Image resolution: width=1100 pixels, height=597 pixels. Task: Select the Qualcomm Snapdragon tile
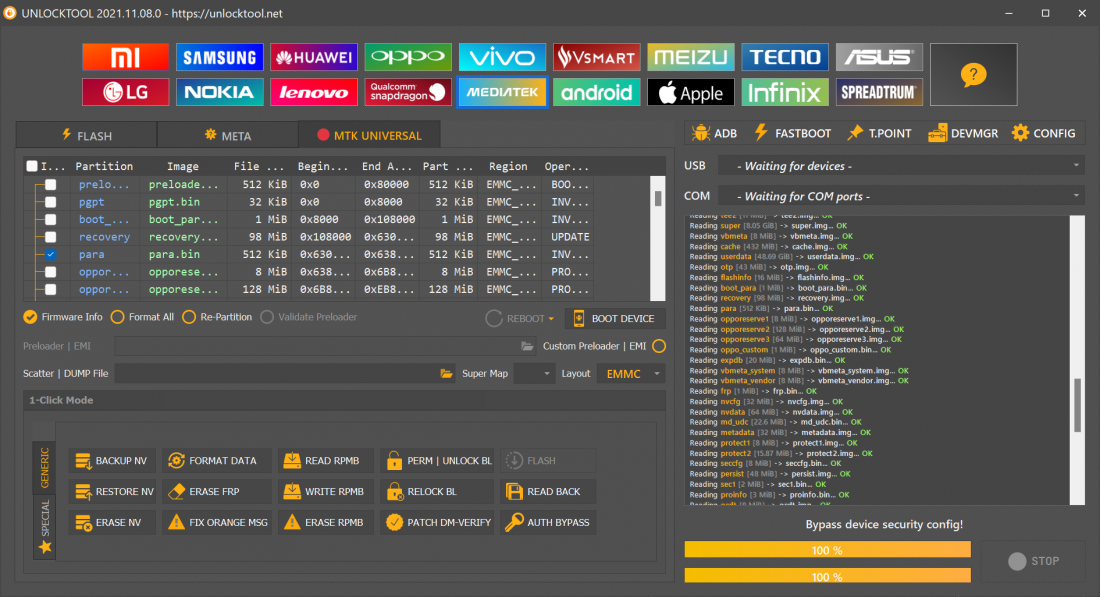click(x=408, y=92)
